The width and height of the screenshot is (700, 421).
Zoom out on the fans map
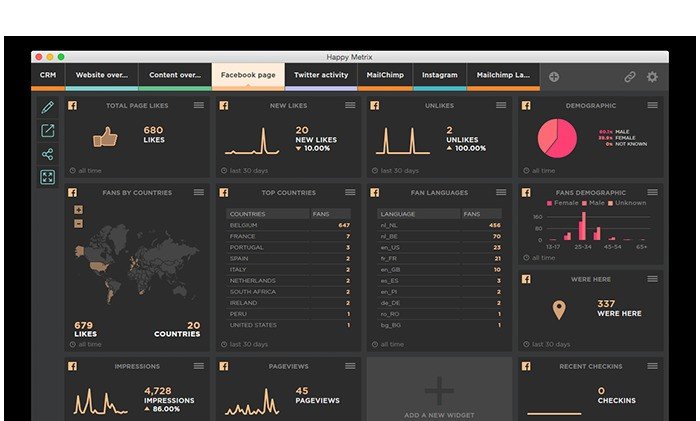click(79, 224)
